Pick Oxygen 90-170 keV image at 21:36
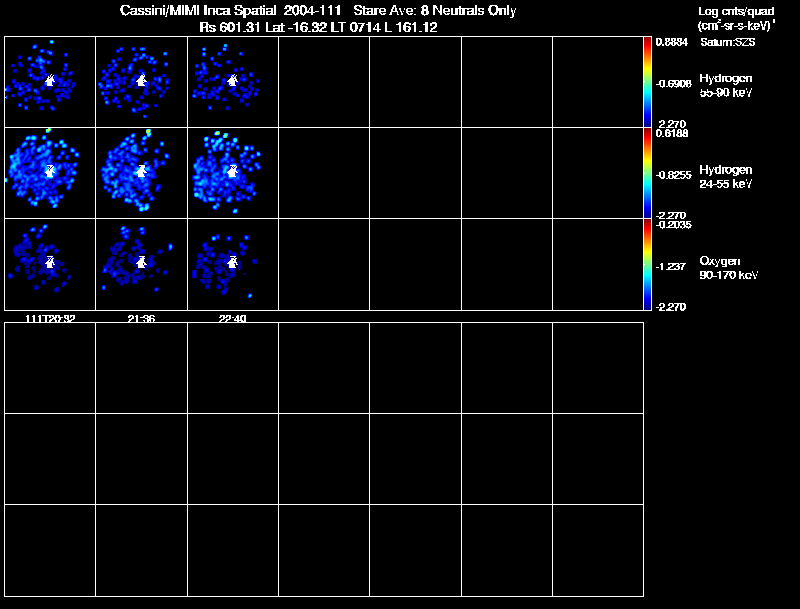This screenshot has width=800, height=609. 141,264
